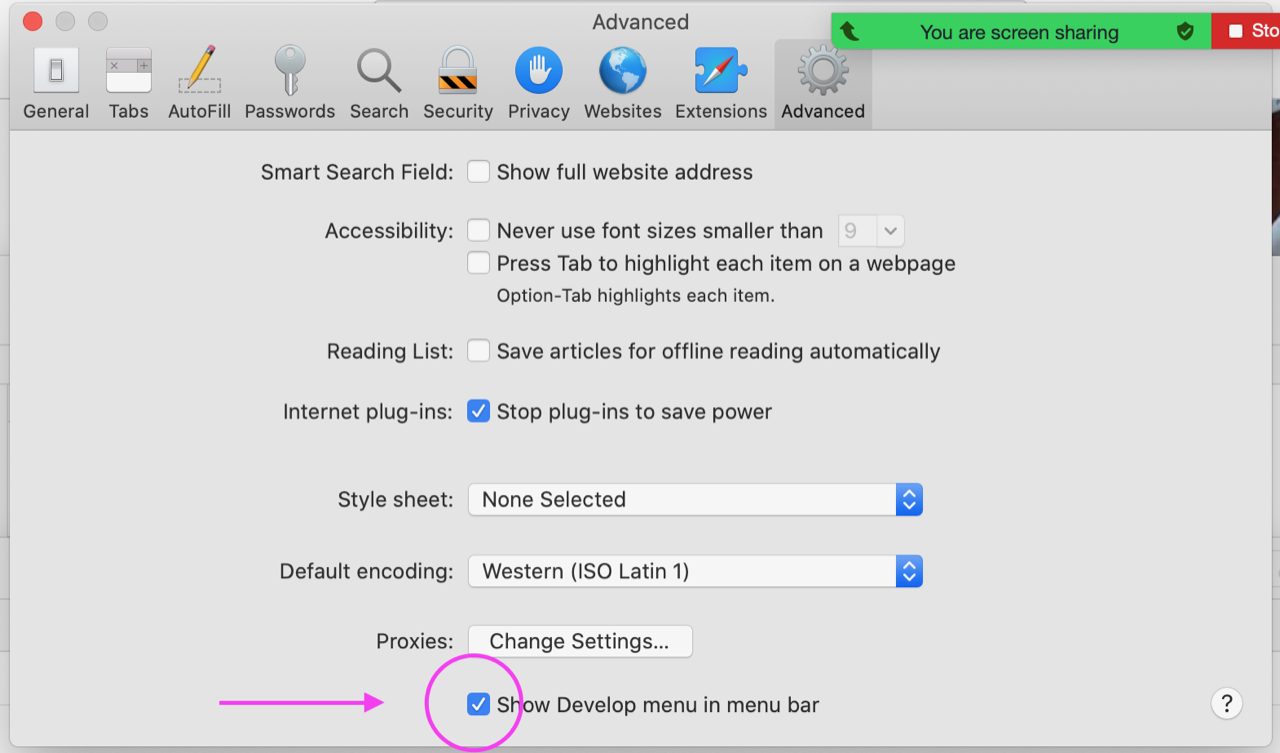Enable Show full website address

[479, 172]
